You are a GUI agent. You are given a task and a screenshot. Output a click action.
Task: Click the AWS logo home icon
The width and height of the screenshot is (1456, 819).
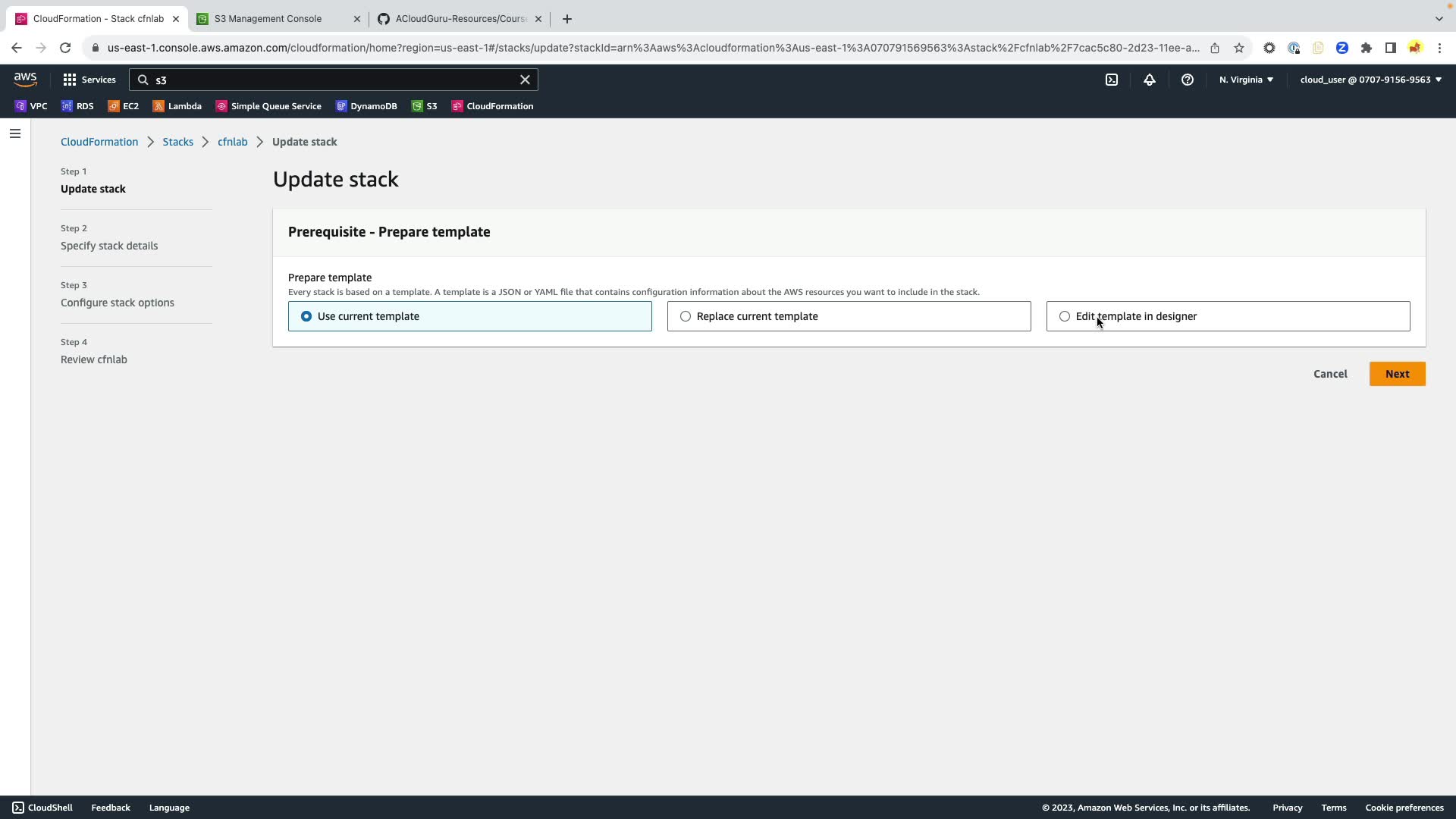[25, 79]
